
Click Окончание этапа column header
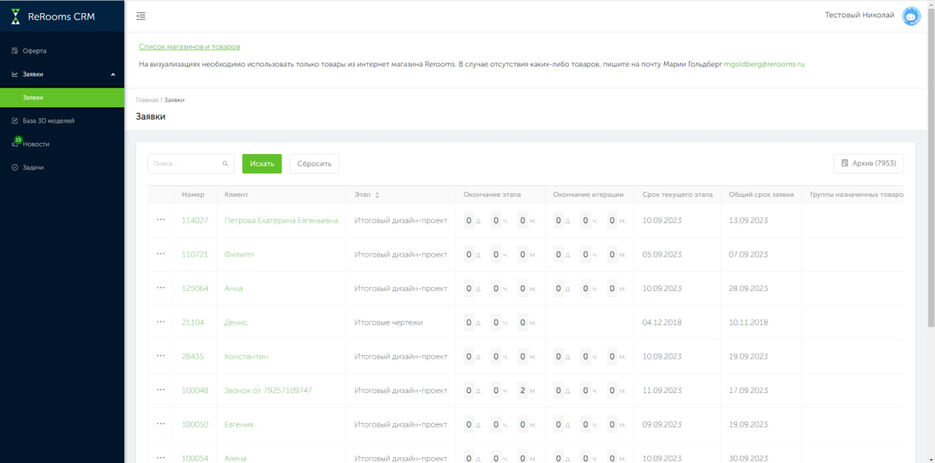coord(492,195)
